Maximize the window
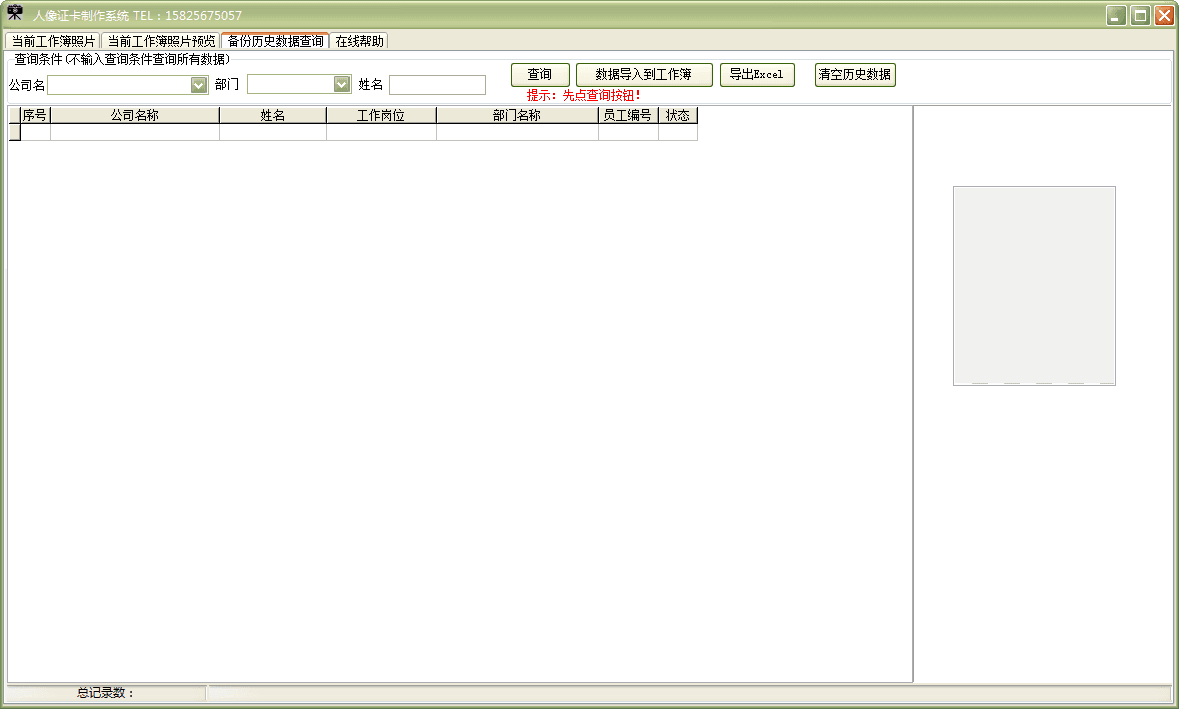The height and width of the screenshot is (709, 1179). click(1140, 15)
